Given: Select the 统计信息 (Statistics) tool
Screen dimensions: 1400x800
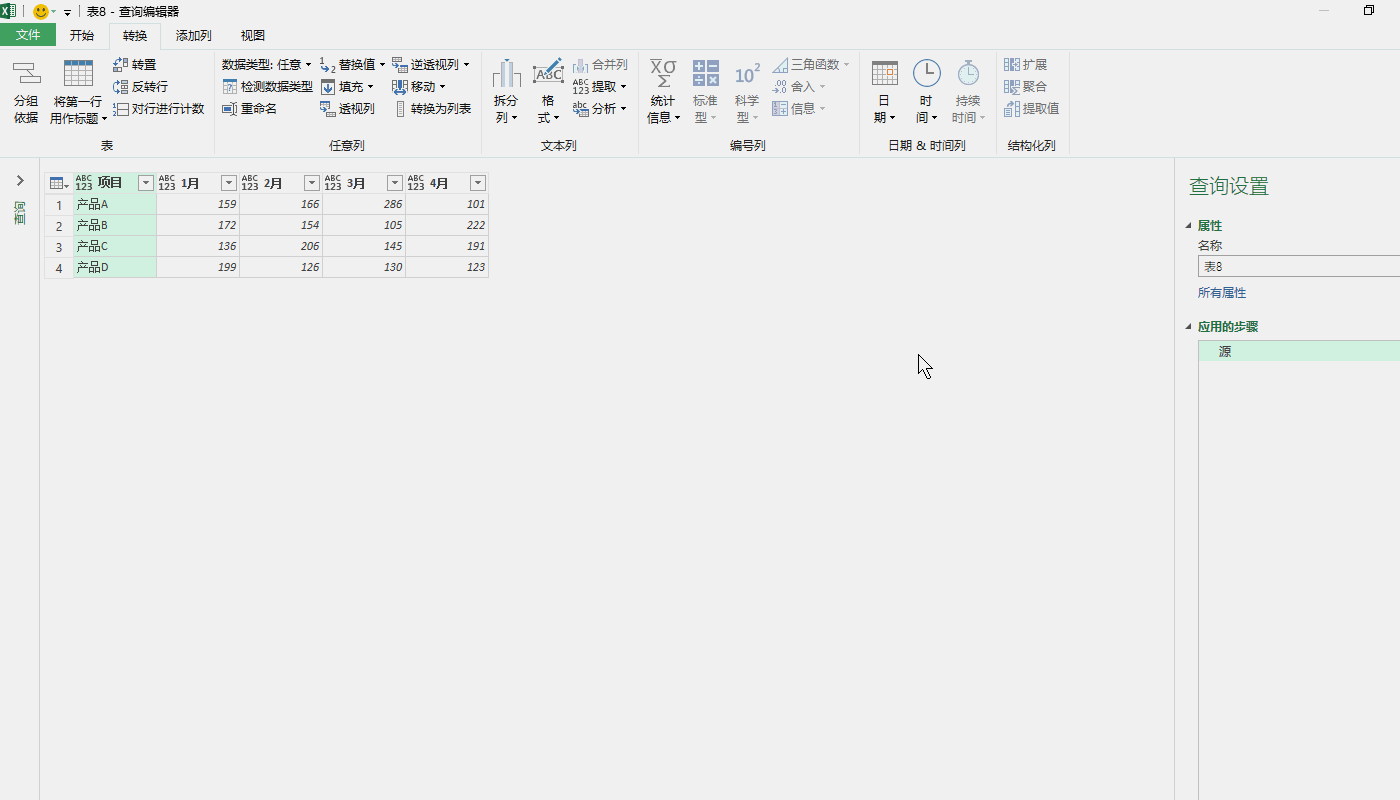Looking at the screenshot, I should 663,90.
